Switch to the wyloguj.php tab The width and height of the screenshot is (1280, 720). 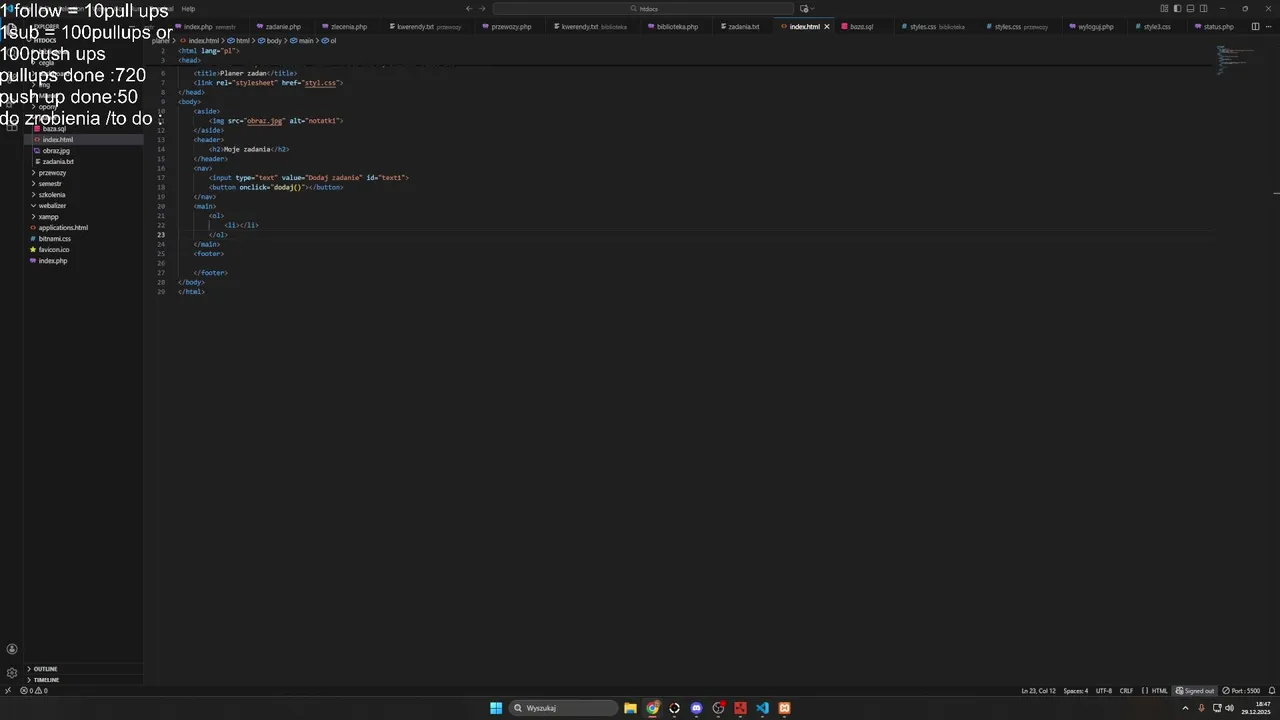tap(1095, 27)
